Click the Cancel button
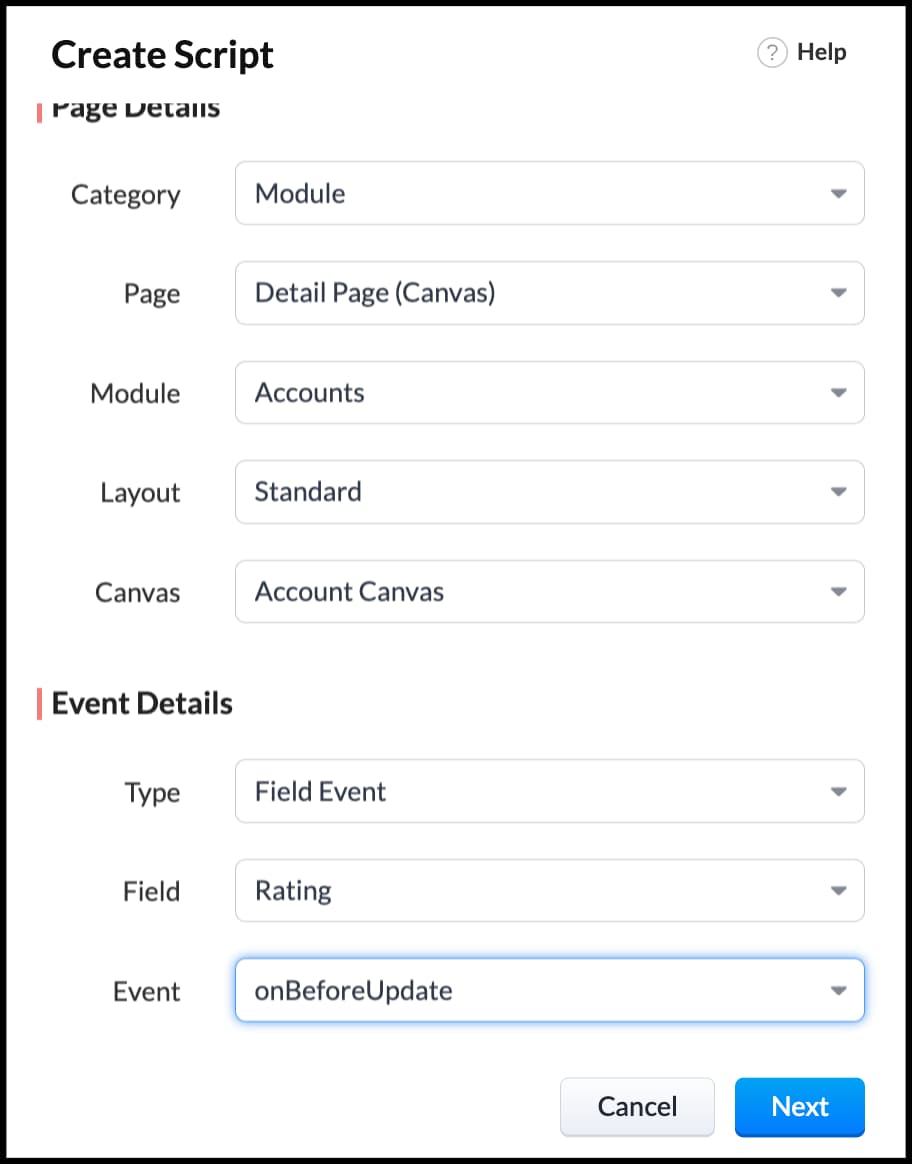 [x=637, y=1107]
